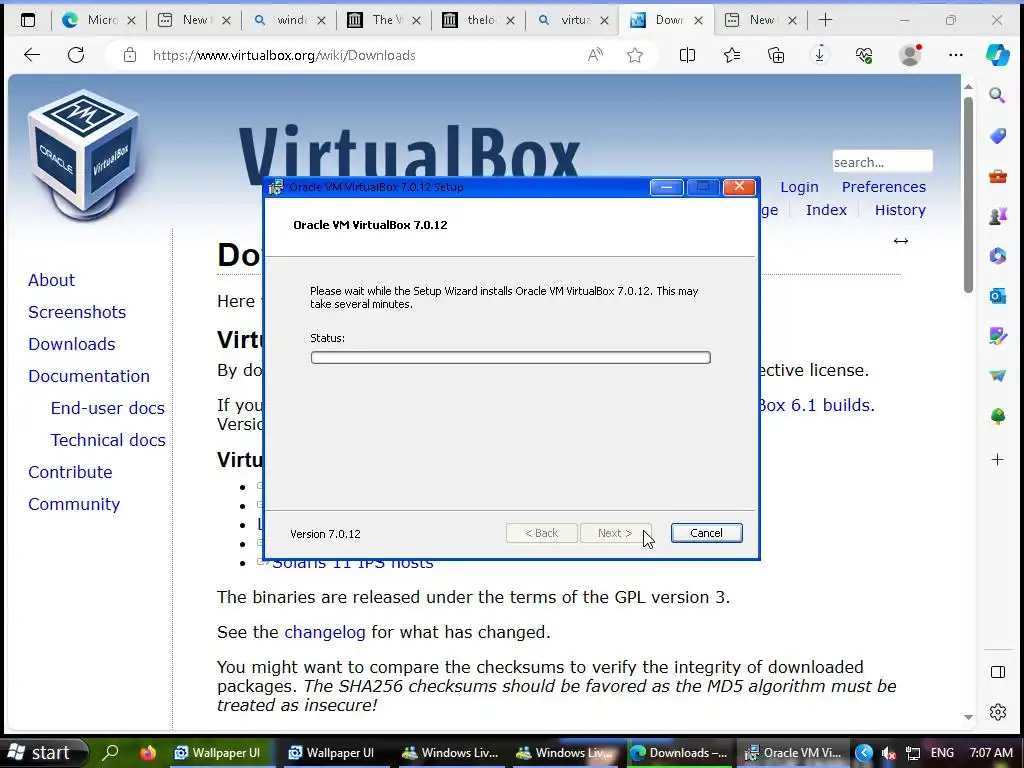Screen dimensions: 1024x768
Task: Reload the page with the refresh icon
Action: click(76, 55)
